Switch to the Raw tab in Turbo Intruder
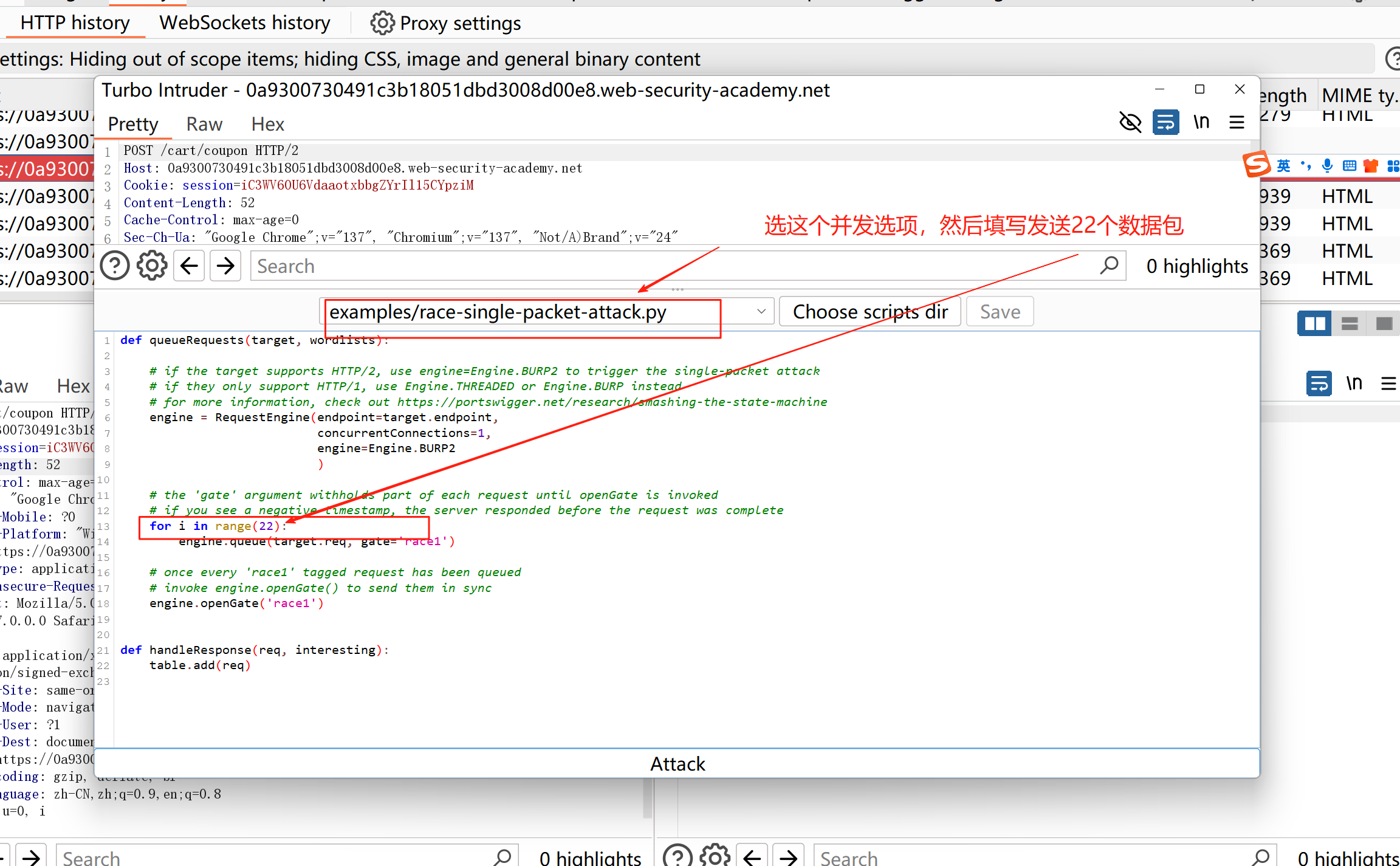 (x=204, y=124)
